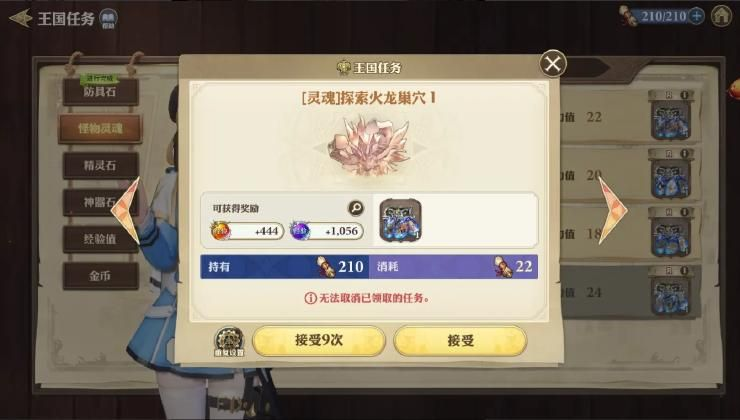The width and height of the screenshot is (740, 420).
Task: Open the home icon at top right
Action: tap(722, 16)
